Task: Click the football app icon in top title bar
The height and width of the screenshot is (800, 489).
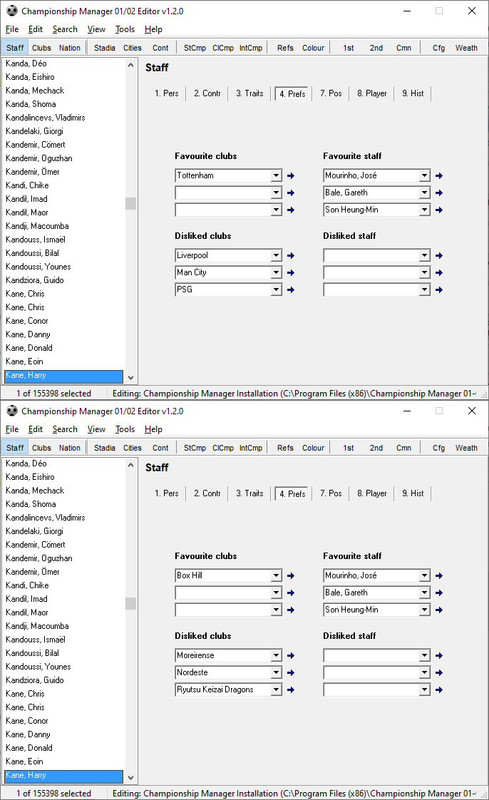Action: tap(12, 11)
